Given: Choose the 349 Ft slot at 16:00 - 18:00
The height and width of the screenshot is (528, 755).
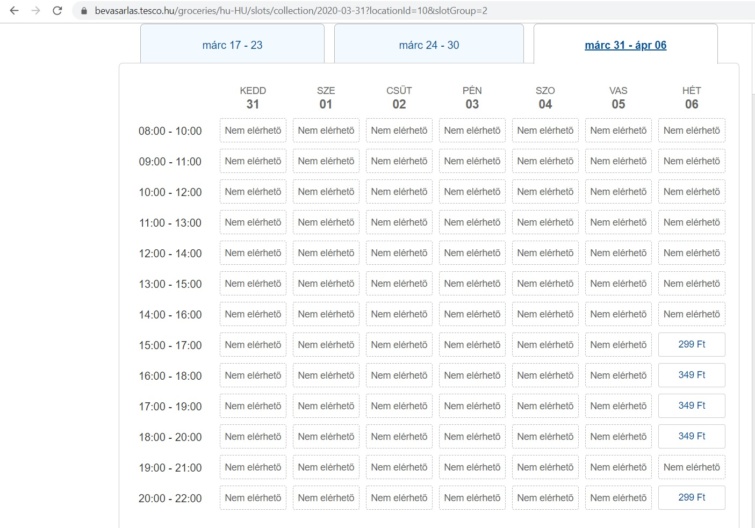Looking at the screenshot, I should click(x=692, y=375).
